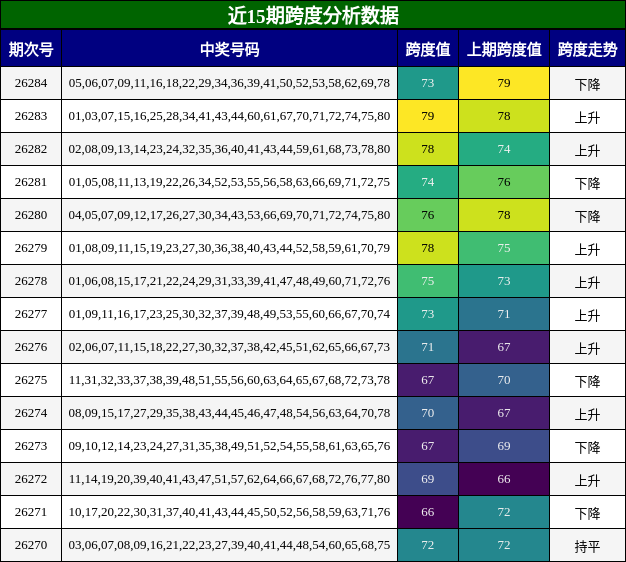Click issue number 26273
This screenshot has height=562, width=626.
31,446
